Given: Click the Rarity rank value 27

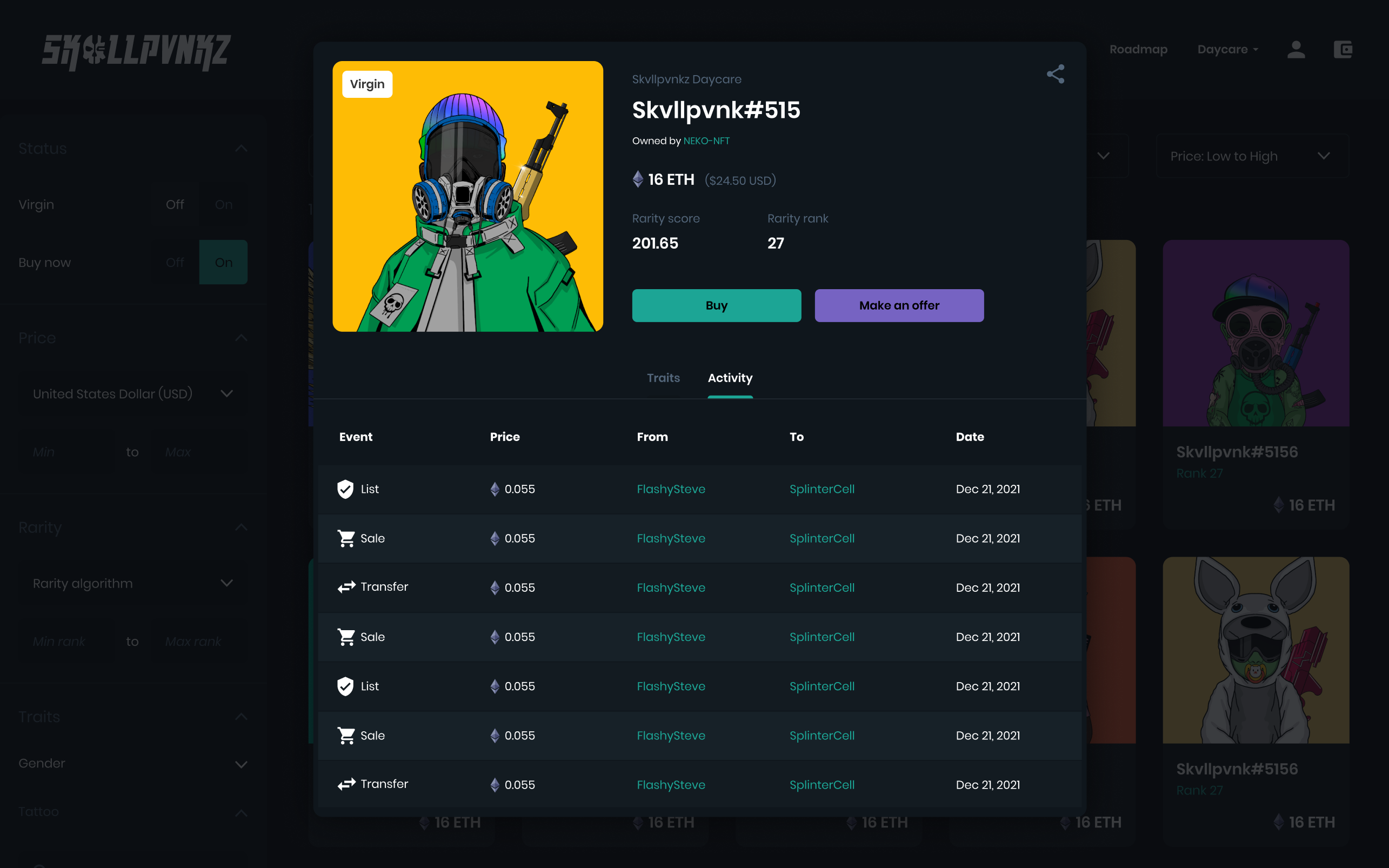Looking at the screenshot, I should (x=776, y=243).
